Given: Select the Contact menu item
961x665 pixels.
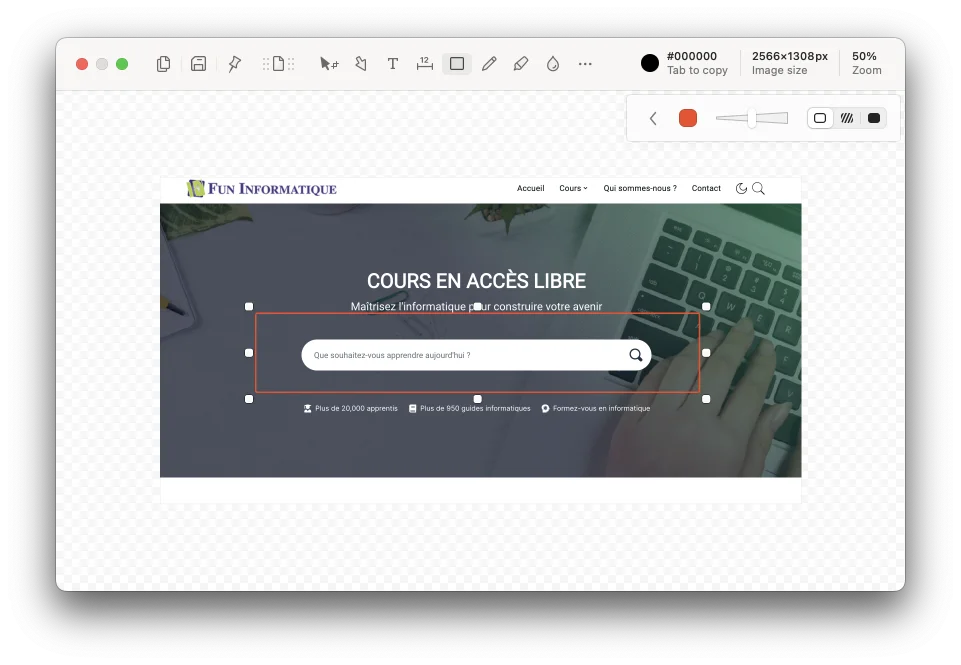Looking at the screenshot, I should [706, 188].
